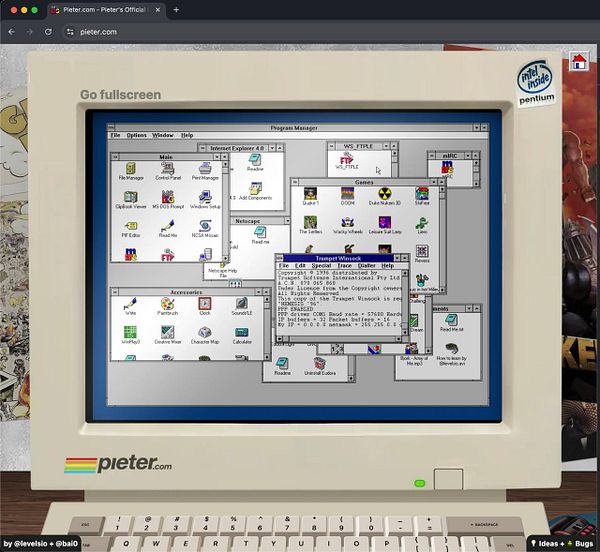Open Program Manager Options menu

[x=136, y=135]
